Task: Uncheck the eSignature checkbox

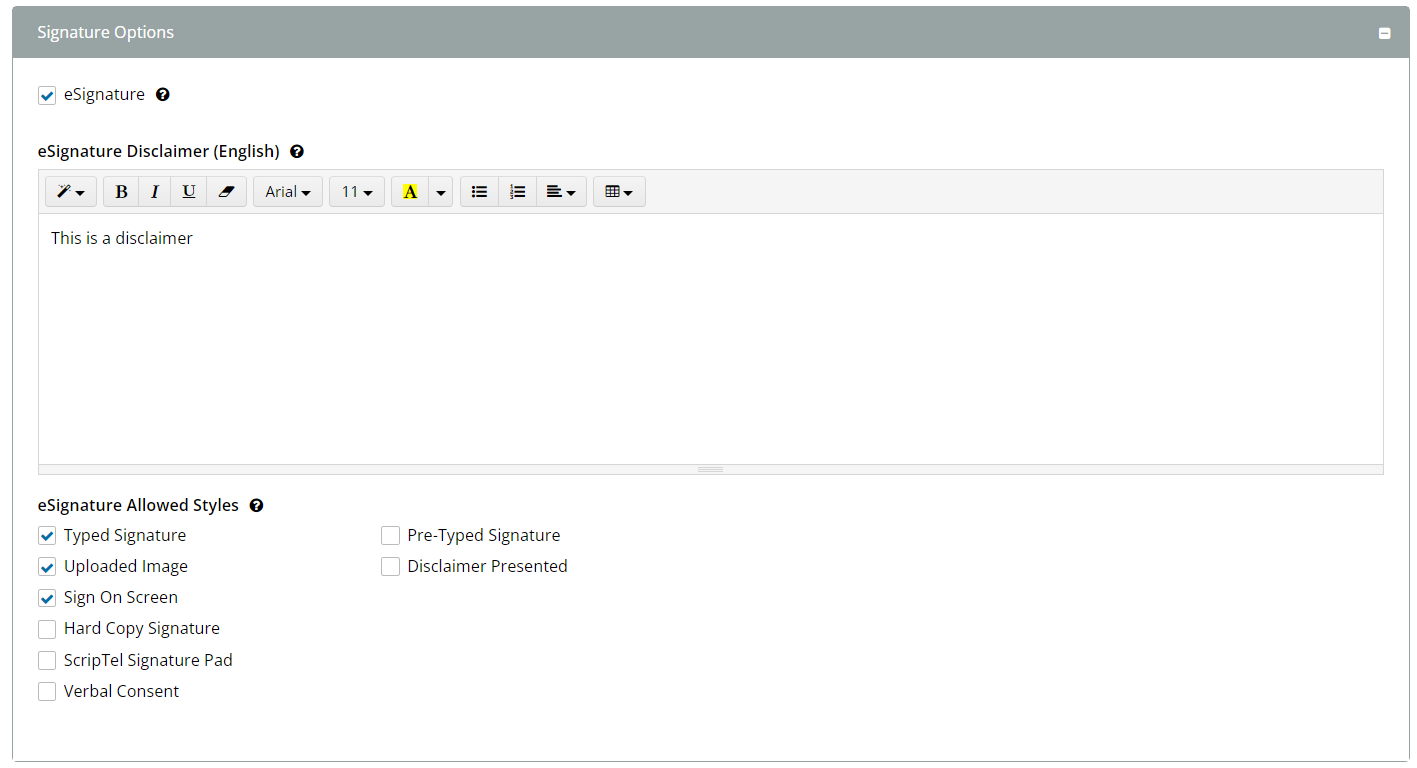Action: click(47, 96)
